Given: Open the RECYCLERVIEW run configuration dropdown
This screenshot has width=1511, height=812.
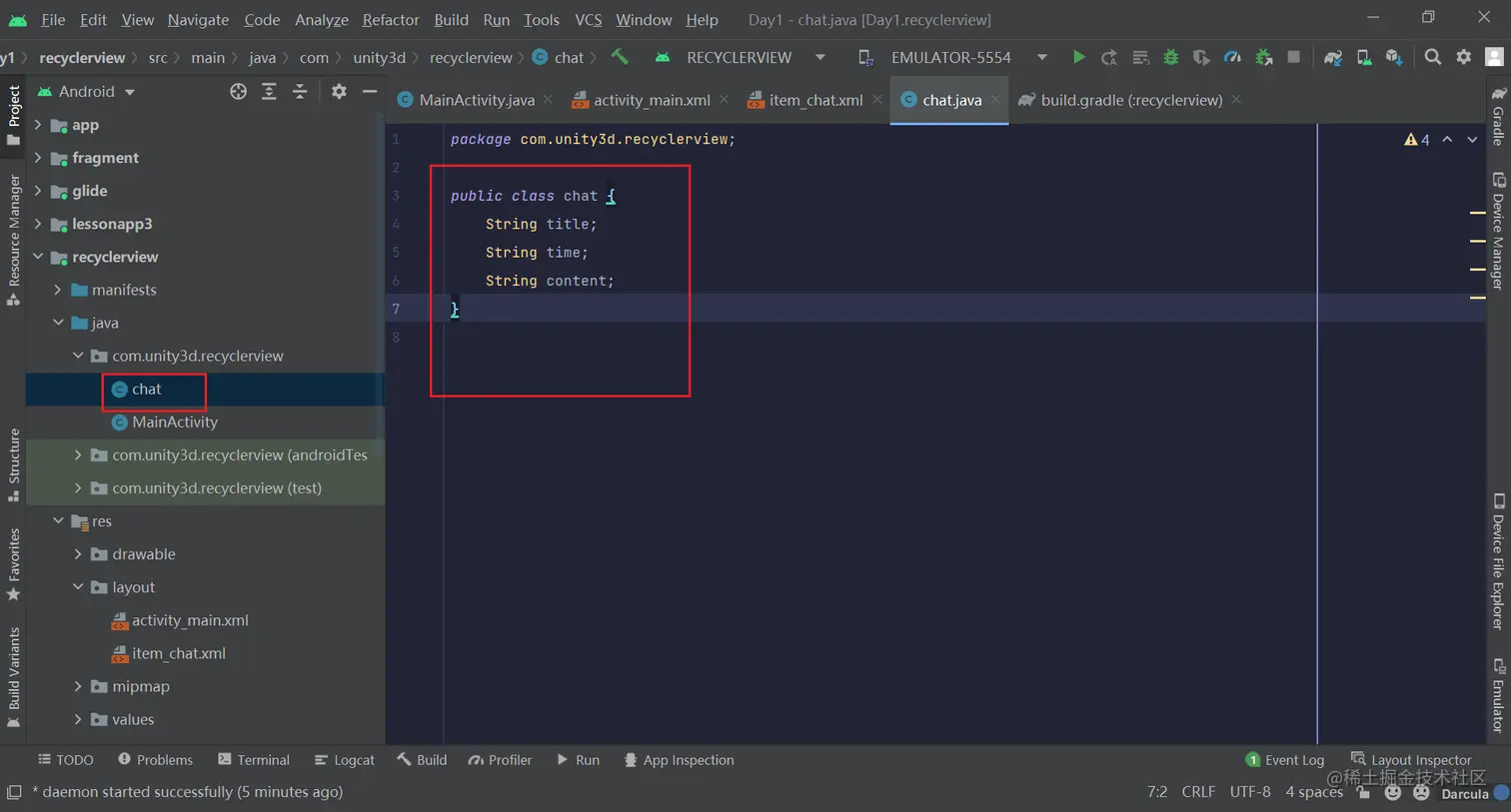Looking at the screenshot, I should pos(740,57).
